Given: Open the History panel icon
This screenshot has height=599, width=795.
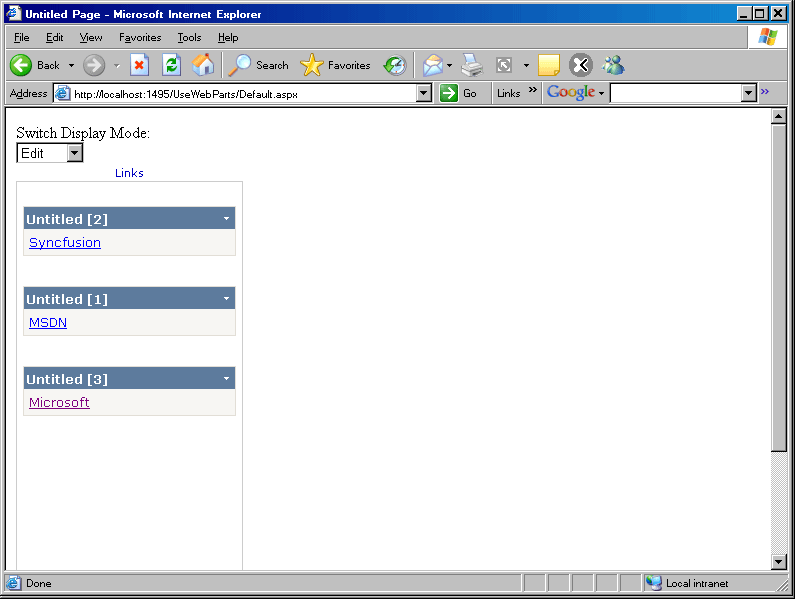Looking at the screenshot, I should (395, 65).
